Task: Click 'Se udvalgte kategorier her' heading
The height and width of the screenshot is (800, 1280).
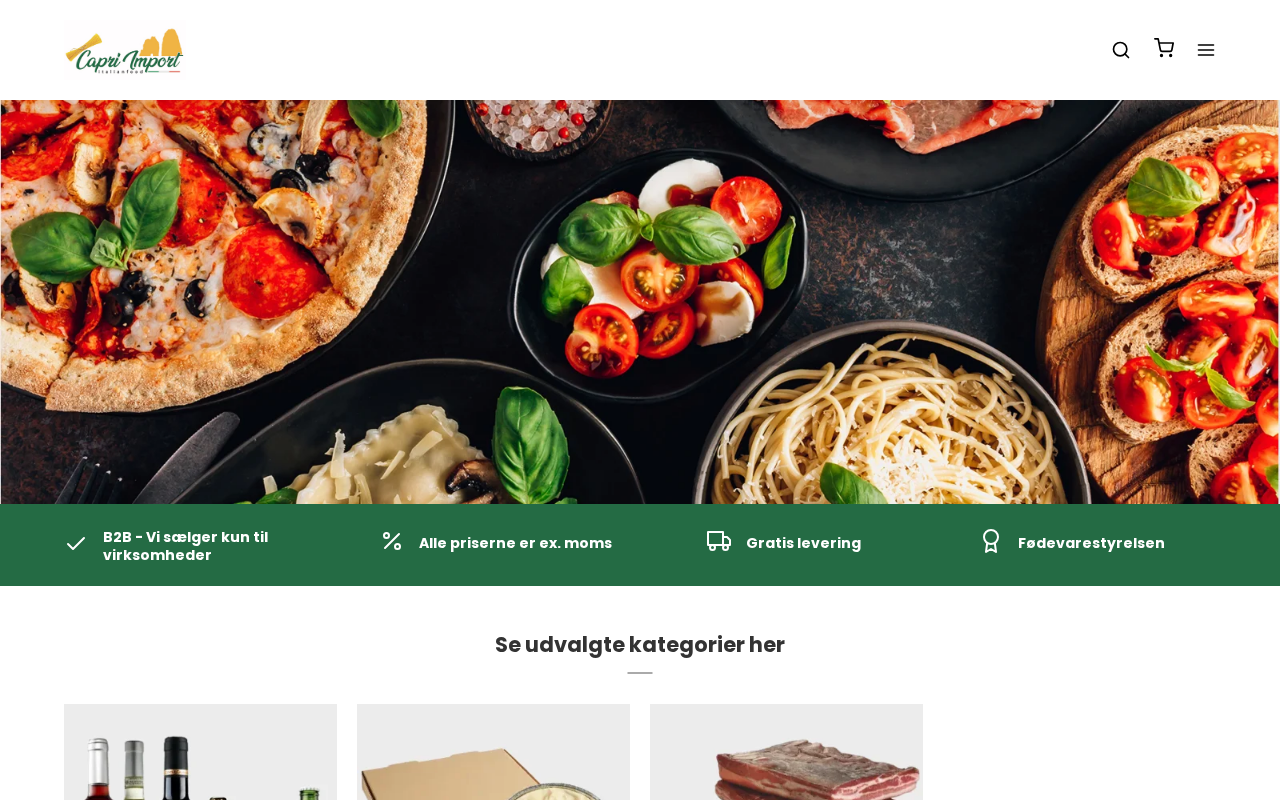Action: [640, 645]
